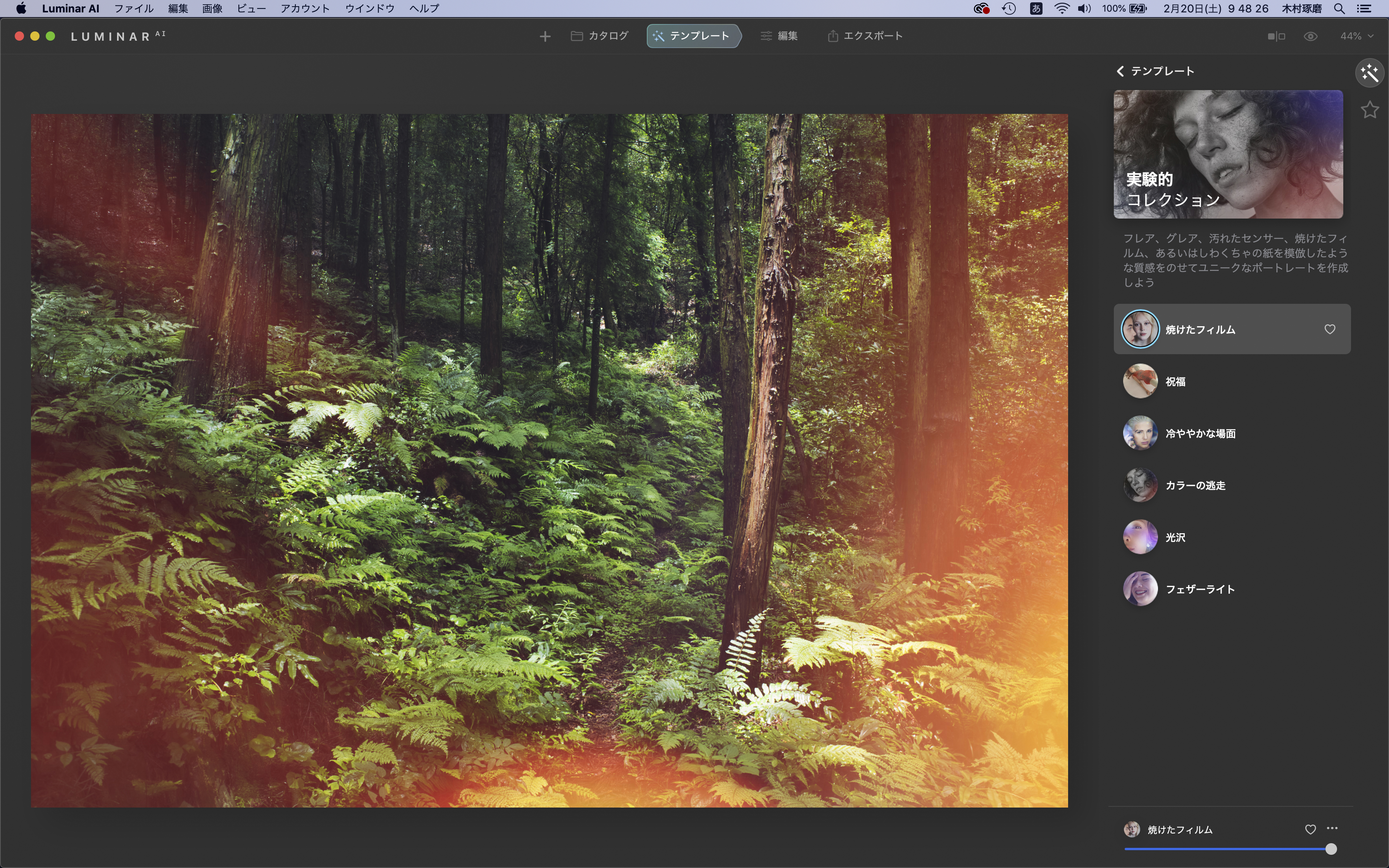Switch to the 編集 tab in toolbar
This screenshot has width=1389, height=868.
[x=779, y=36]
